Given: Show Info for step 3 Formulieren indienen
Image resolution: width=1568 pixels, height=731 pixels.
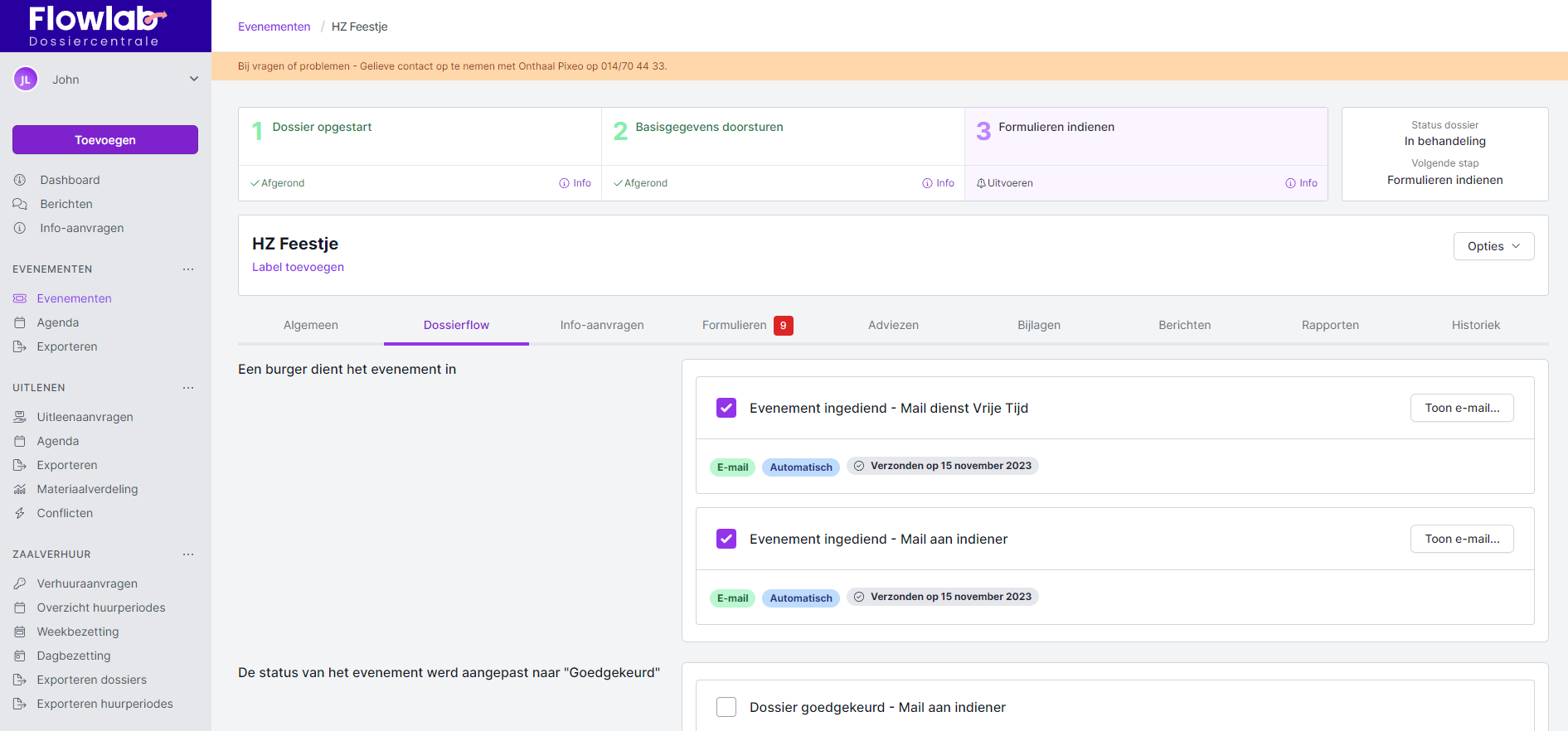Looking at the screenshot, I should pos(1302,183).
